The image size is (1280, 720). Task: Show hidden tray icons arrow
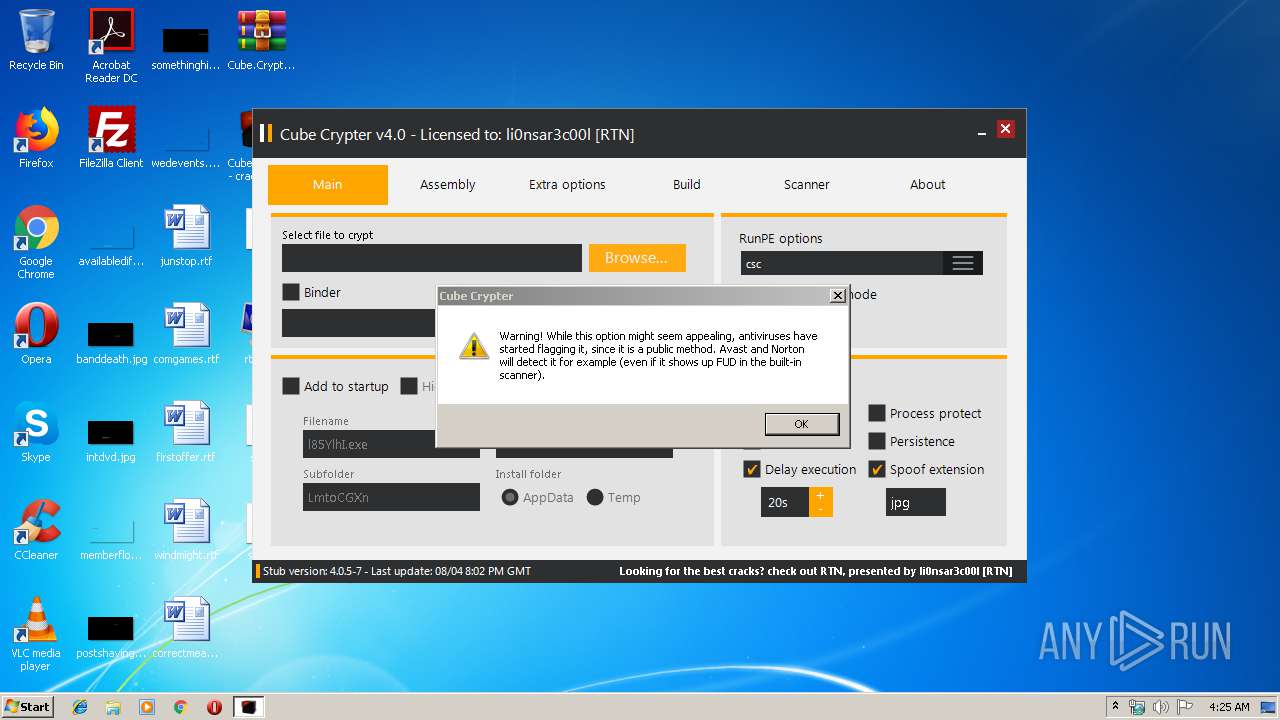coord(1115,707)
